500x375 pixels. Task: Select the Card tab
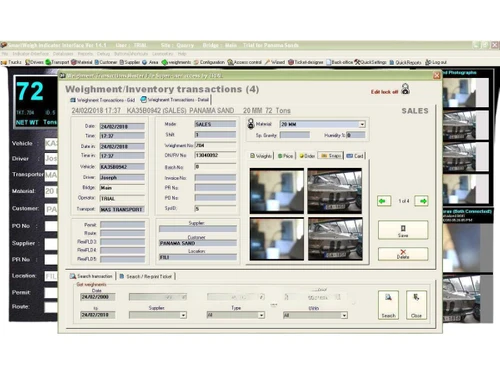pyautogui.click(x=355, y=156)
